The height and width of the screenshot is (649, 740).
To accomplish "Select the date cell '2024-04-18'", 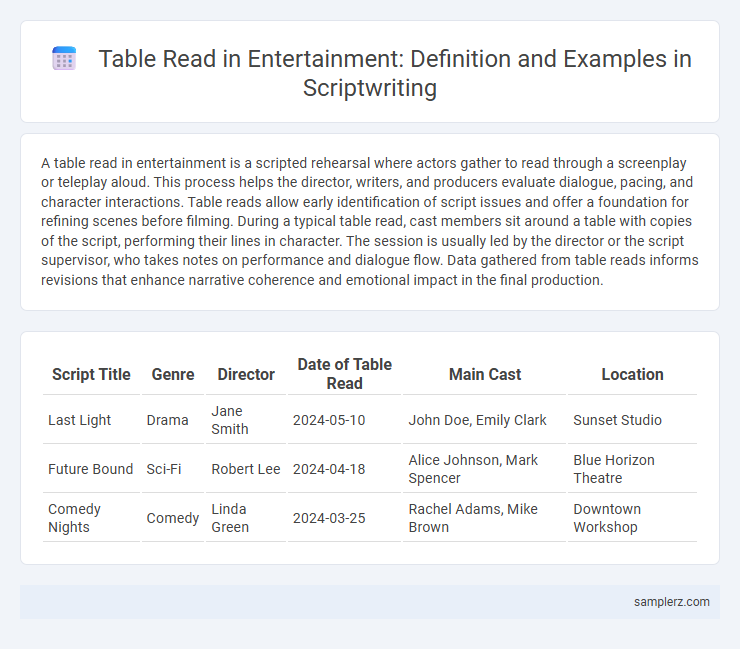I will pyautogui.click(x=345, y=469).
